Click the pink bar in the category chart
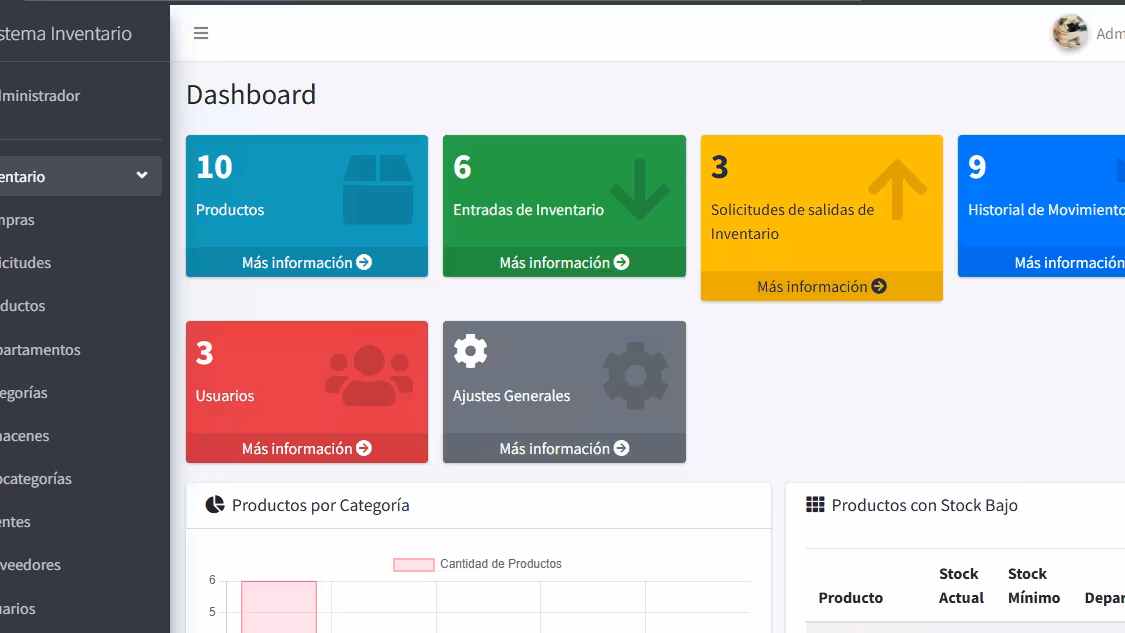This screenshot has width=1125, height=633. pos(279,607)
